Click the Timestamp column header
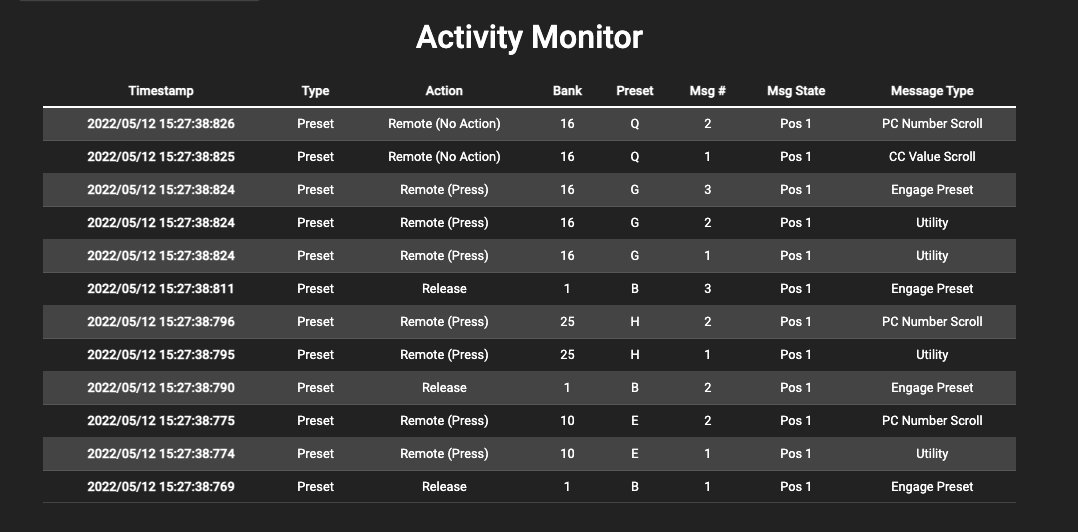Viewport: 1078px width, 532px height. click(x=161, y=91)
